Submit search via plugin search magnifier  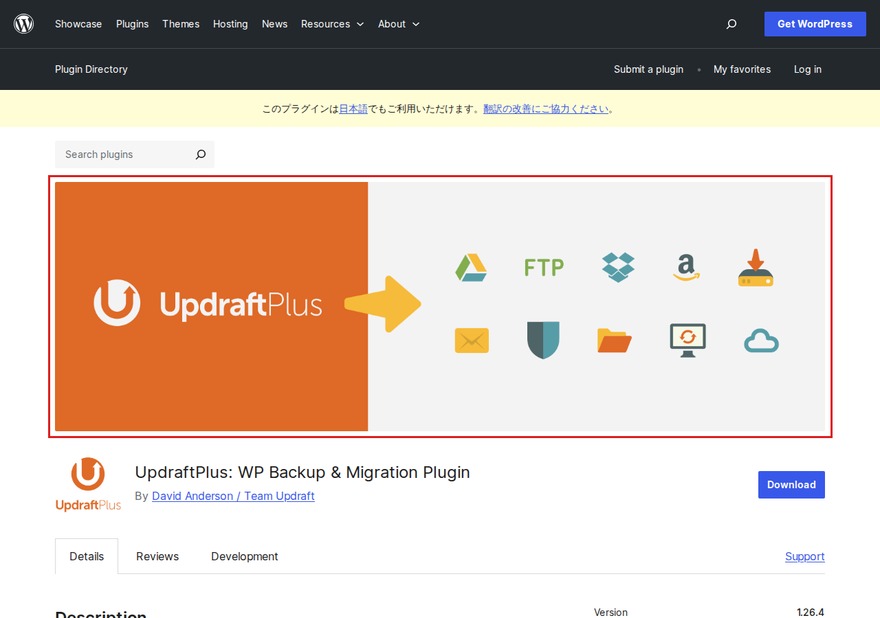click(x=200, y=154)
